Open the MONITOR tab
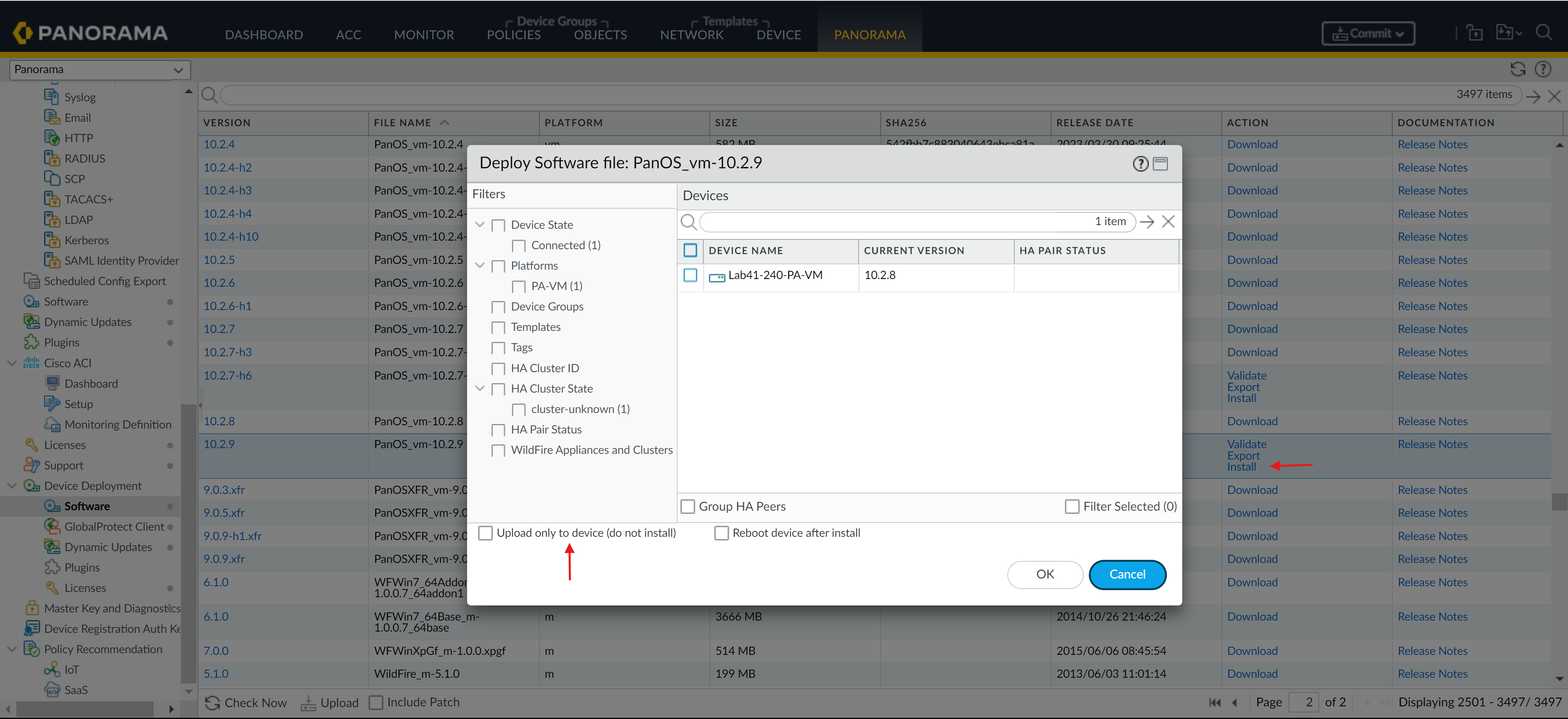 424,35
